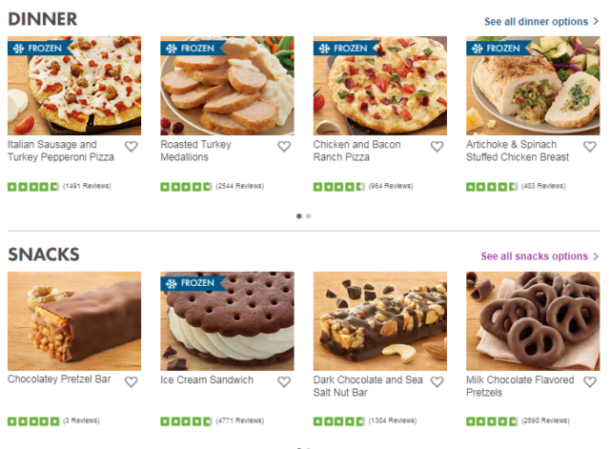Favorite Artichoke & Spinach Stuffed Chicken heart

[590, 146]
